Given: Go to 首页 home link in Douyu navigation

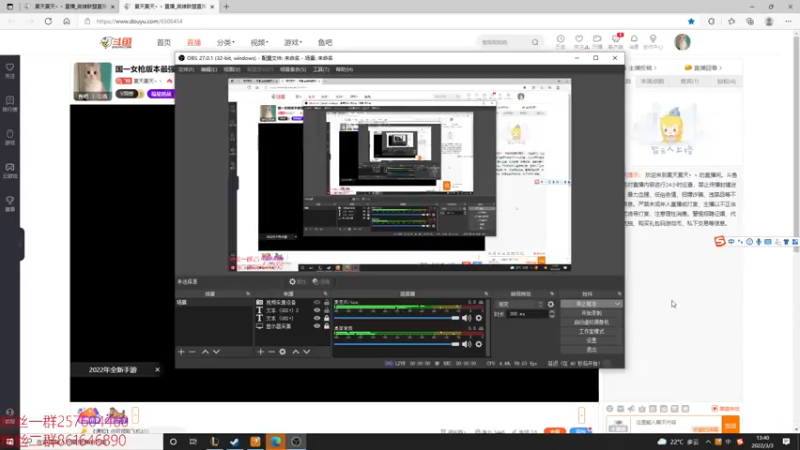Looking at the screenshot, I should 164,42.
